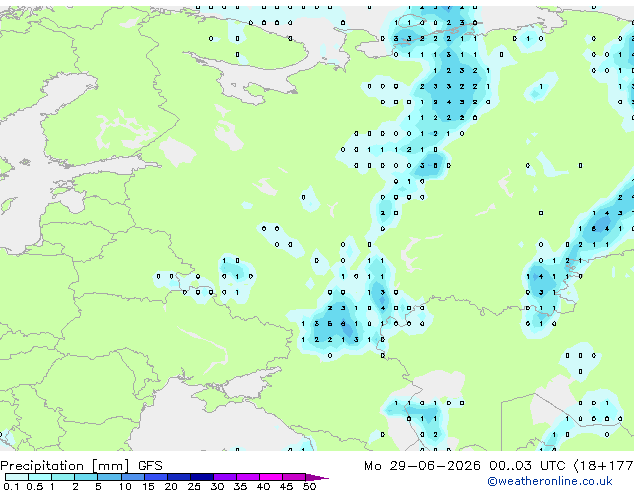Click the '40' legend scale label
Viewport: 634px width, 490px height.
tap(263, 486)
